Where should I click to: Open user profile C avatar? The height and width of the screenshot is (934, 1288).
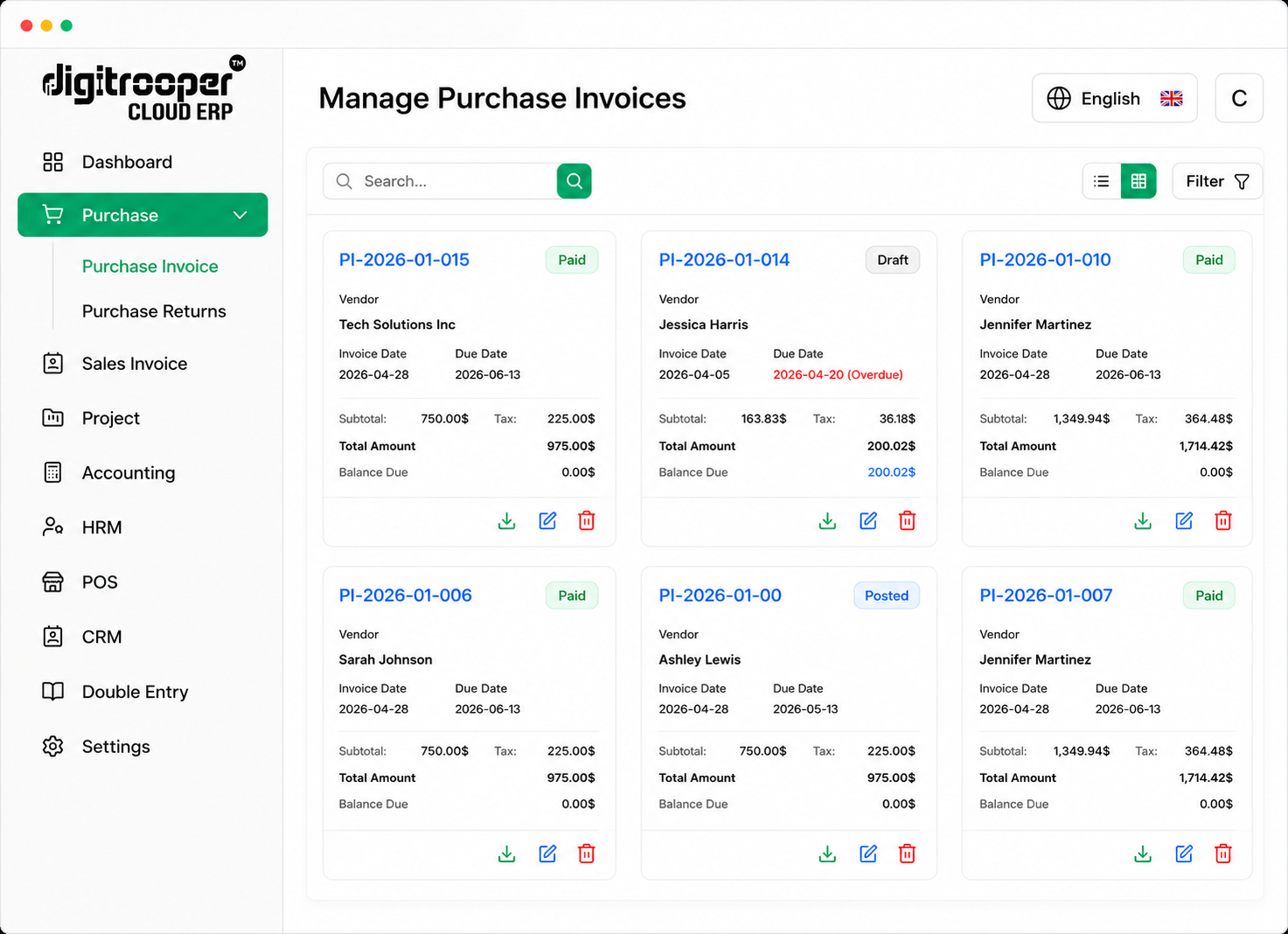coord(1239,98)
